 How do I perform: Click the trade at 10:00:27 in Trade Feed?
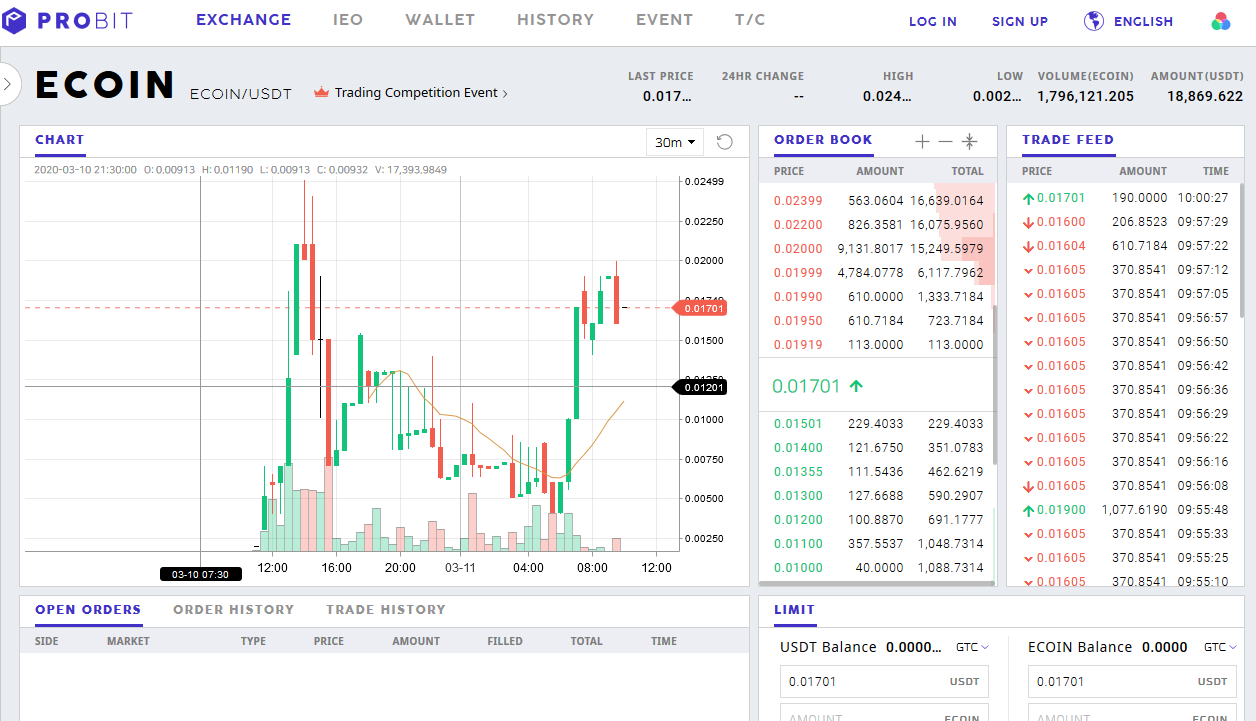(1125, 198)
